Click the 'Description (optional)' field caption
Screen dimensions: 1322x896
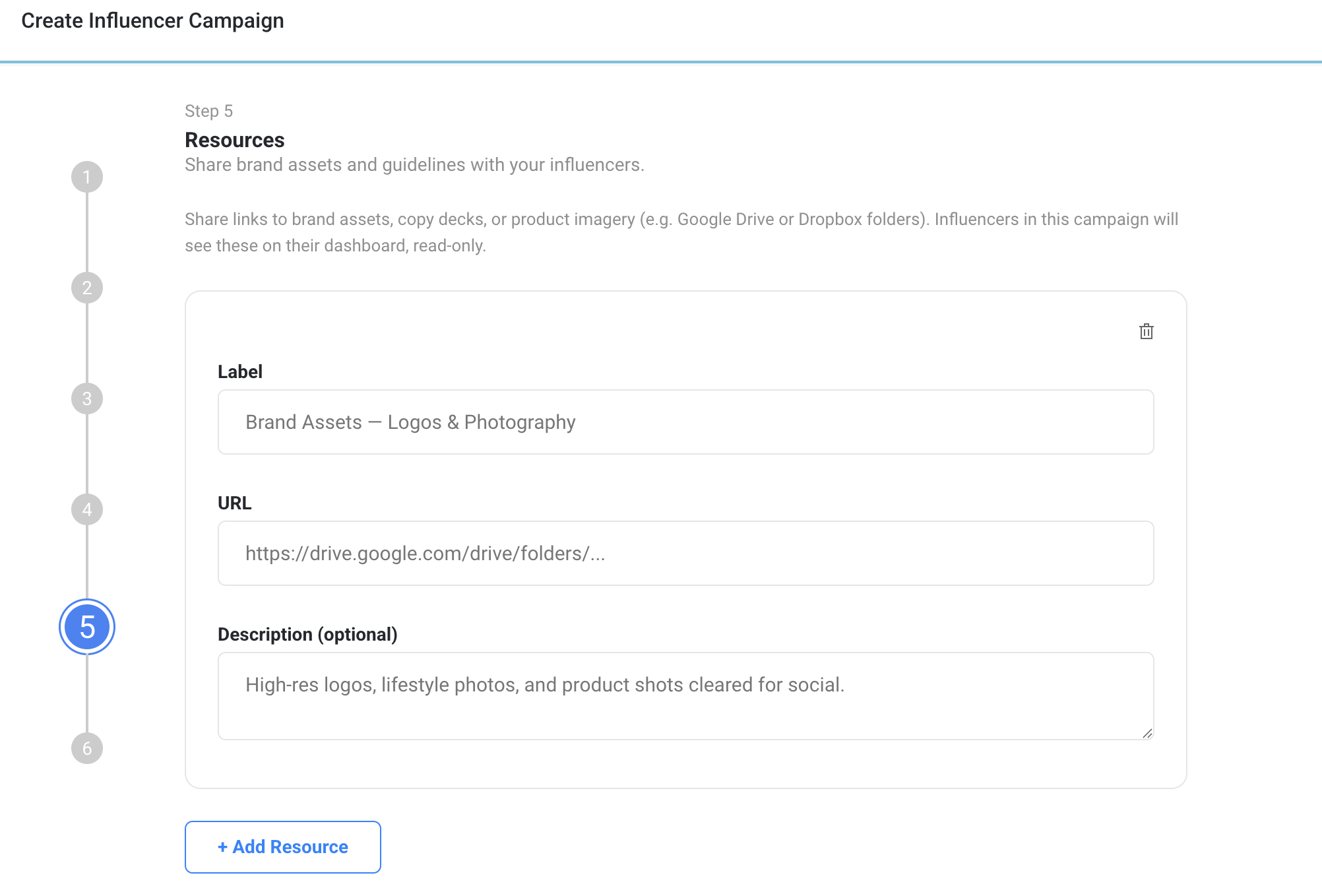[307, 634]
